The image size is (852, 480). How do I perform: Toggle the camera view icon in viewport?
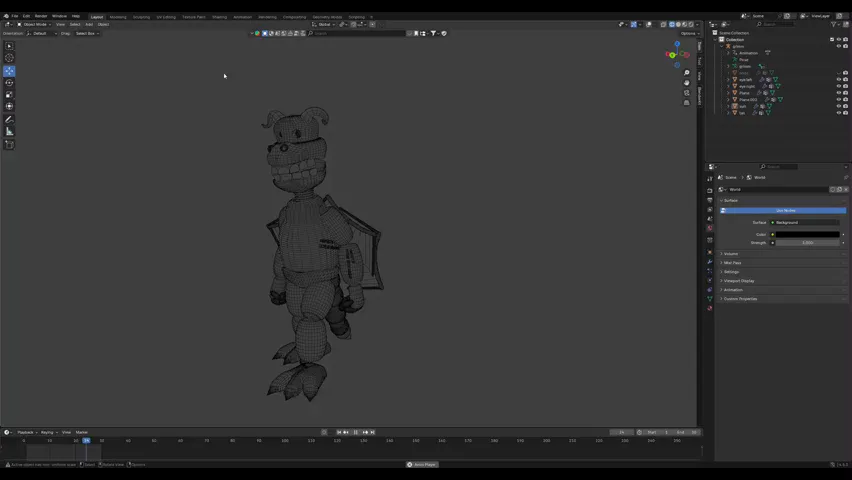[687, 93]
